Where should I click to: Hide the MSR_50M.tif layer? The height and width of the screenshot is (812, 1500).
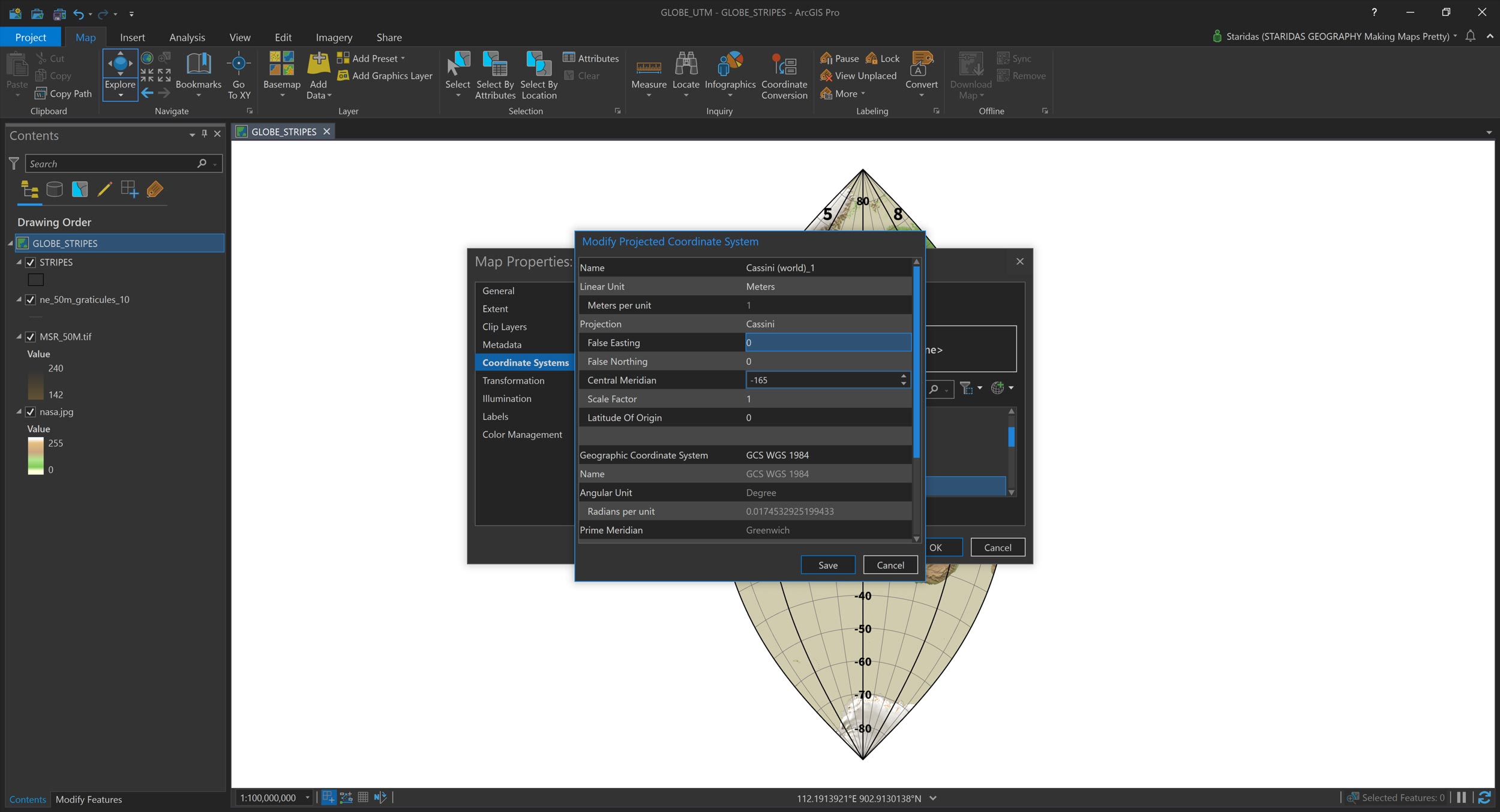click(x=31, y=337)
